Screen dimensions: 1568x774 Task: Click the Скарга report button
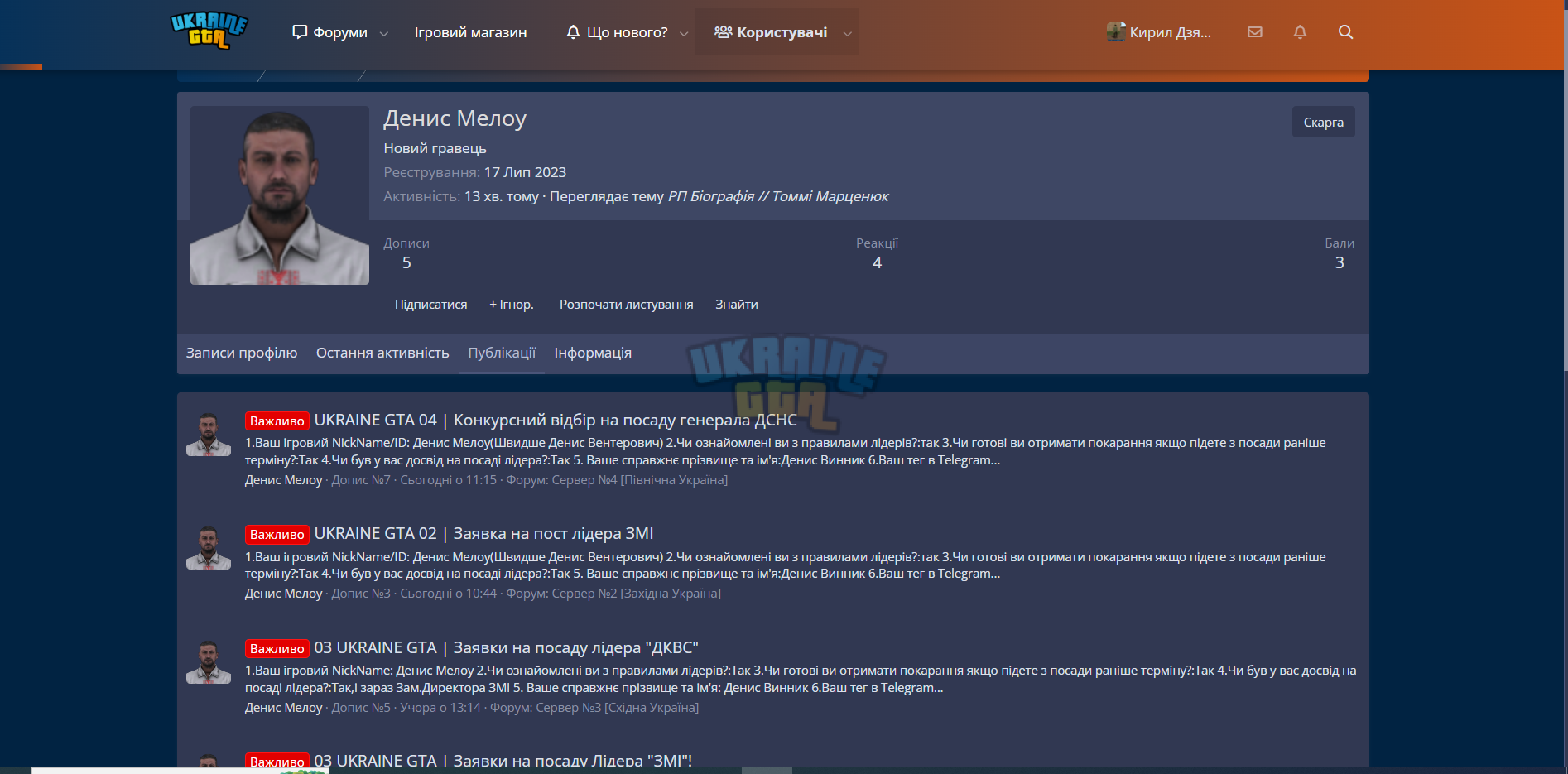point(1323,122)
